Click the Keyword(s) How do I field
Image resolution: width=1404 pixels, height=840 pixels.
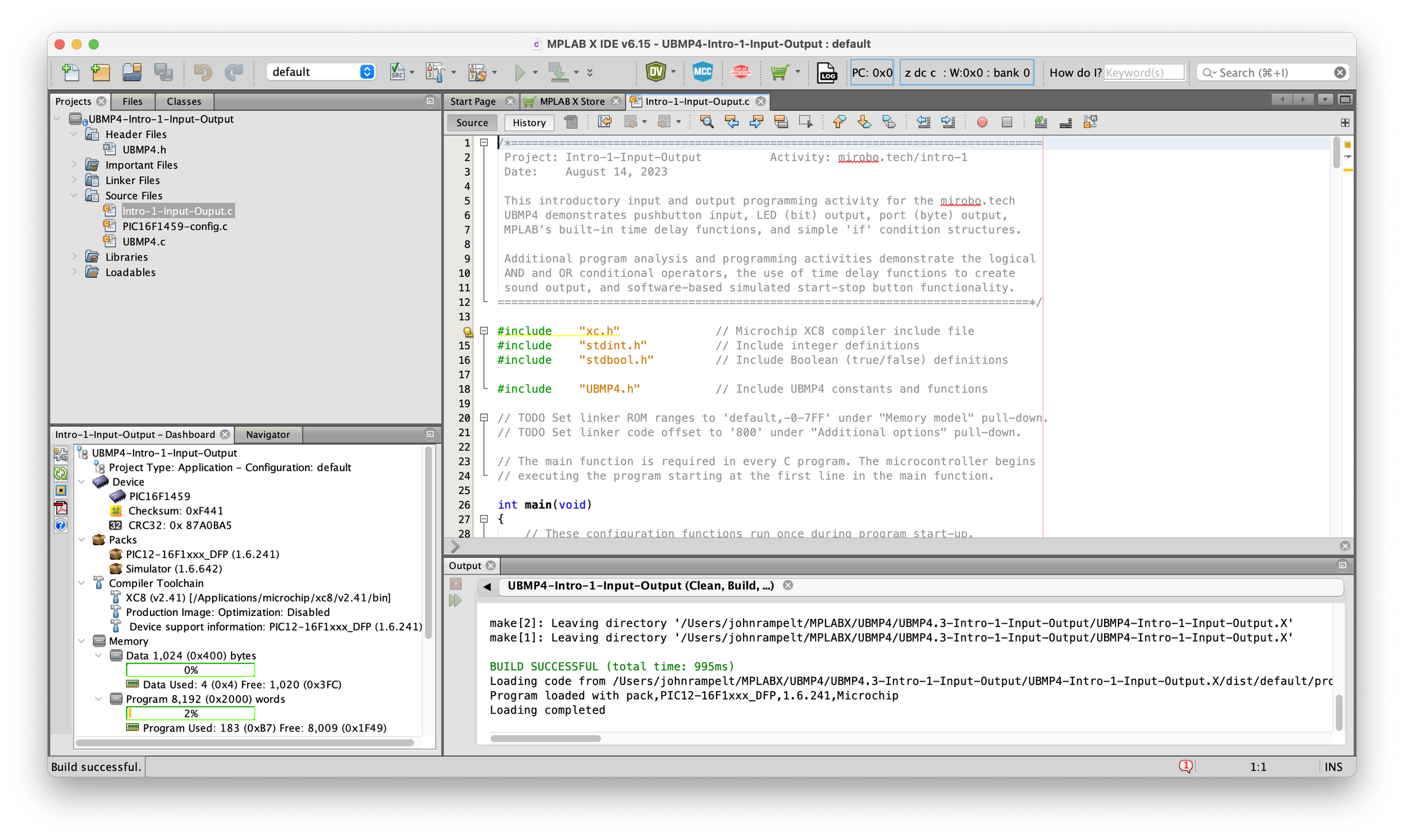[x=1143, y=72]
